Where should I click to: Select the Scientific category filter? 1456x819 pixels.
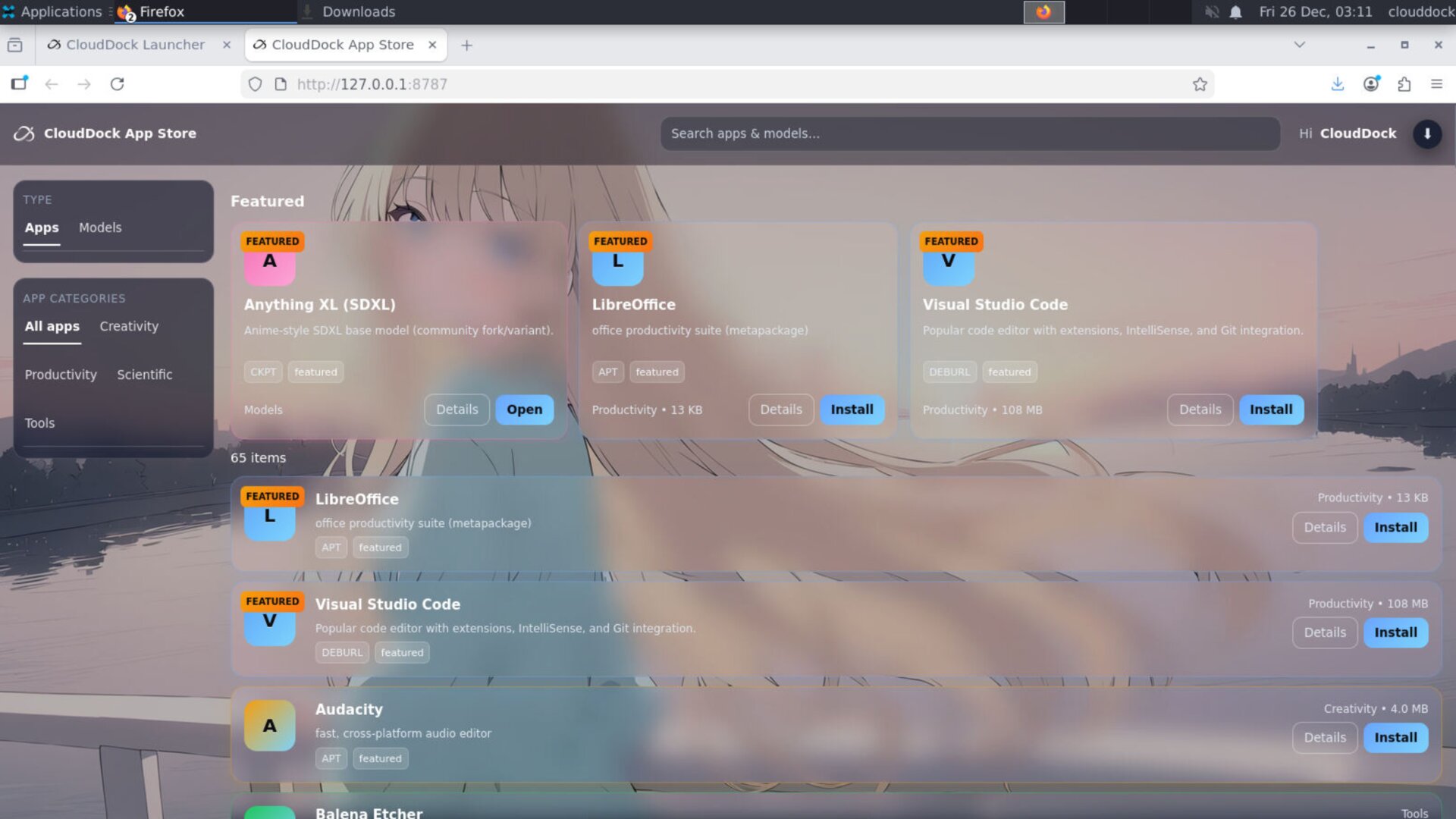(x=144, y=375)
